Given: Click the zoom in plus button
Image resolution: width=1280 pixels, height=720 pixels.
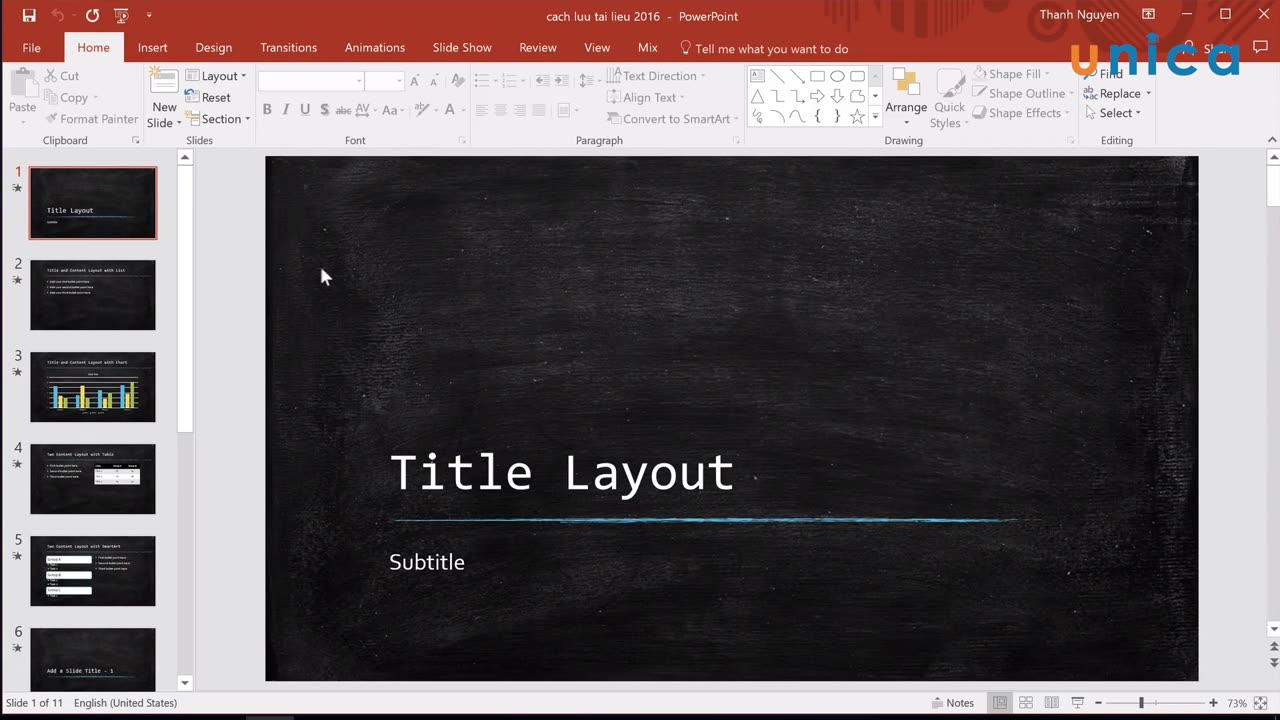Looking at the screenshot, I should [x=1213, y=703].
